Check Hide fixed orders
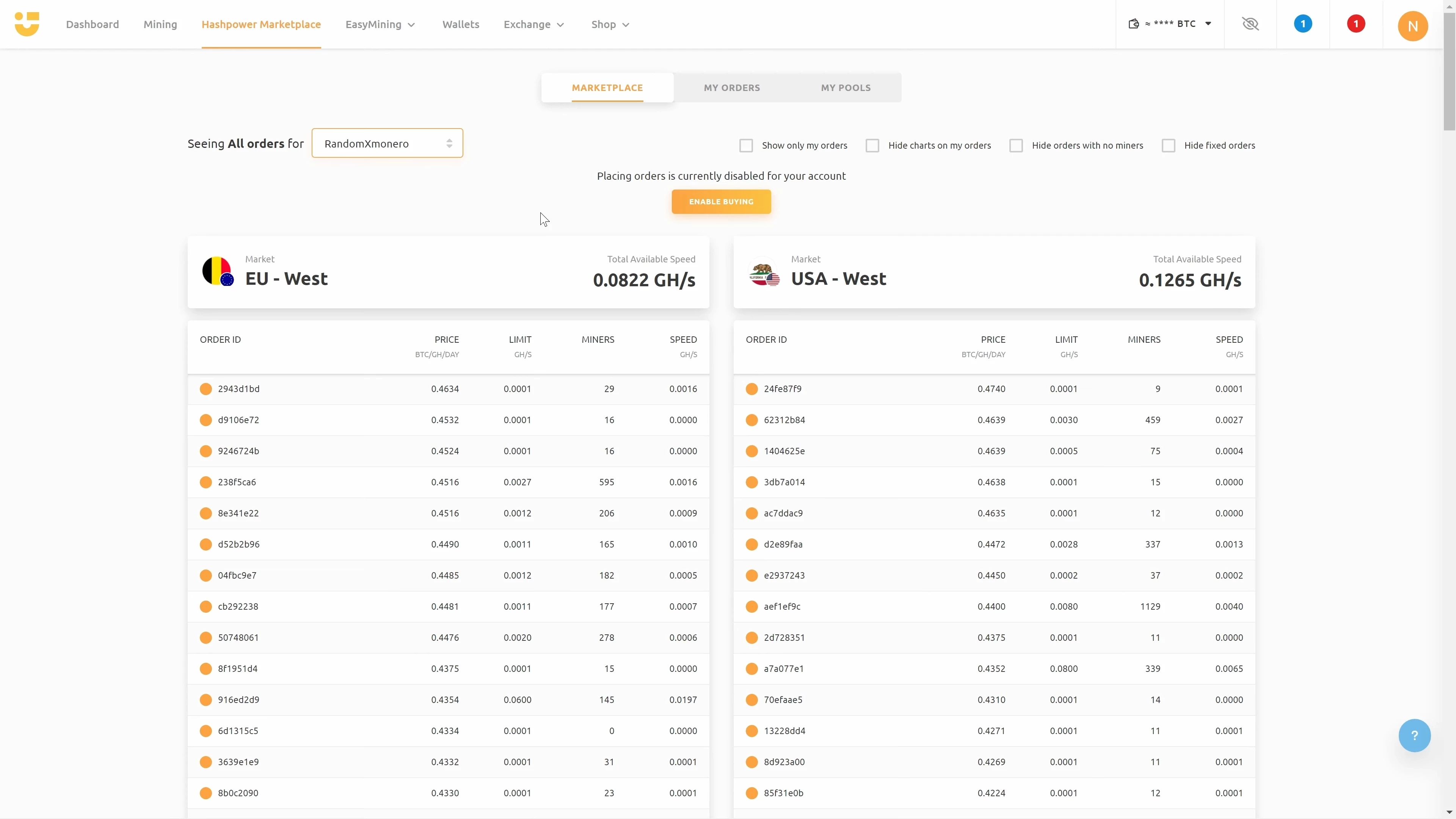Viewport: 1456px width, 819px height. [x=1168, y=145]
